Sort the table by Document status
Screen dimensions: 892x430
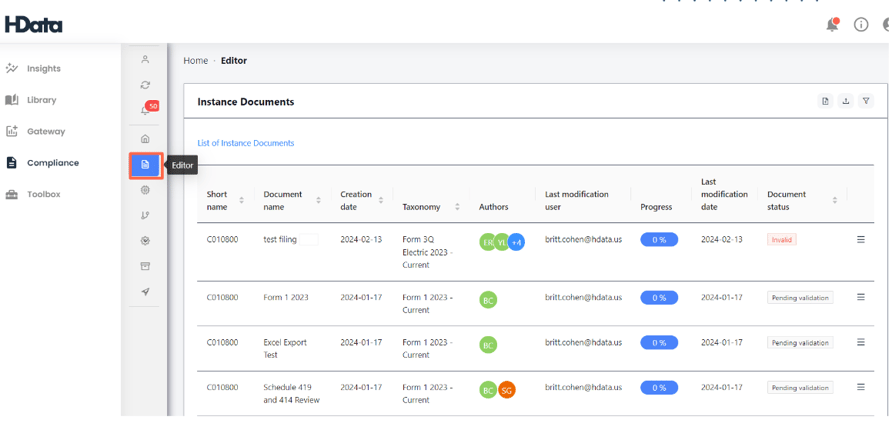pos(835,201)
